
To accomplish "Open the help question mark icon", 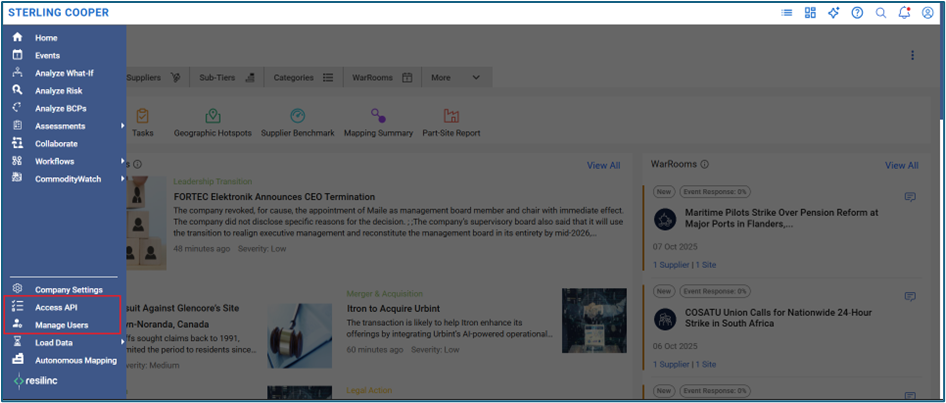I will coord(857,13).
